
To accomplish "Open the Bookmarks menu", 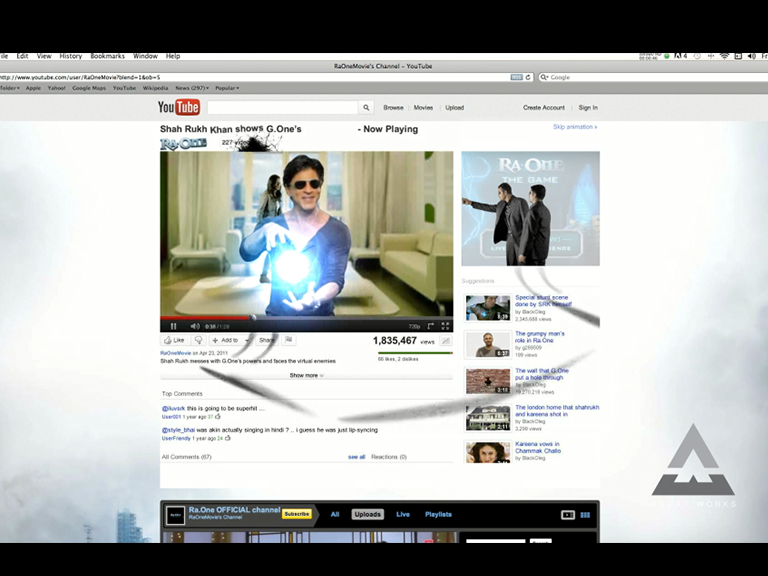I will [108, 56].
